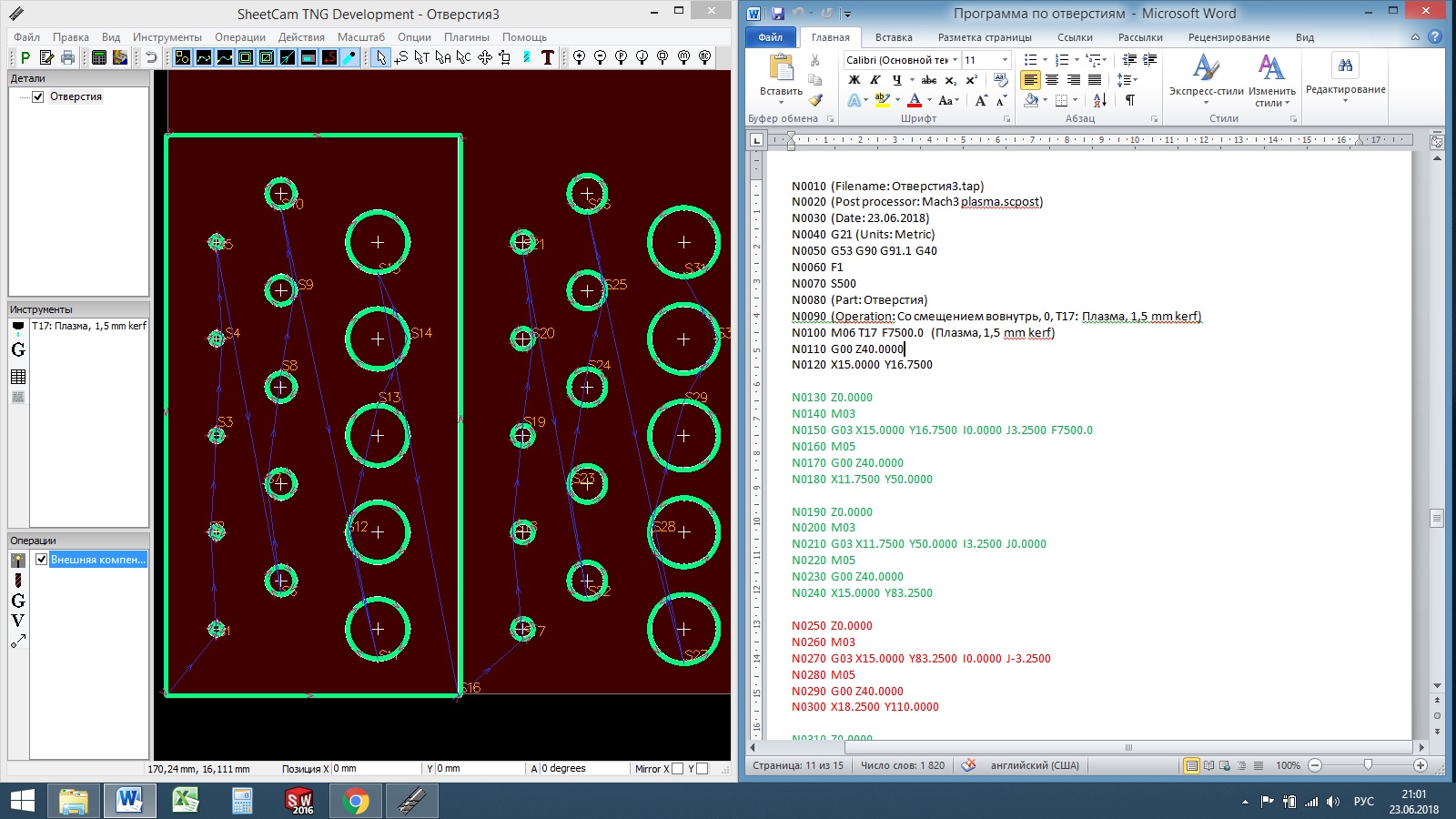1456x819 pixels.
Task: Save the Word document from quick access toolbar
Action: coord(777,14)
